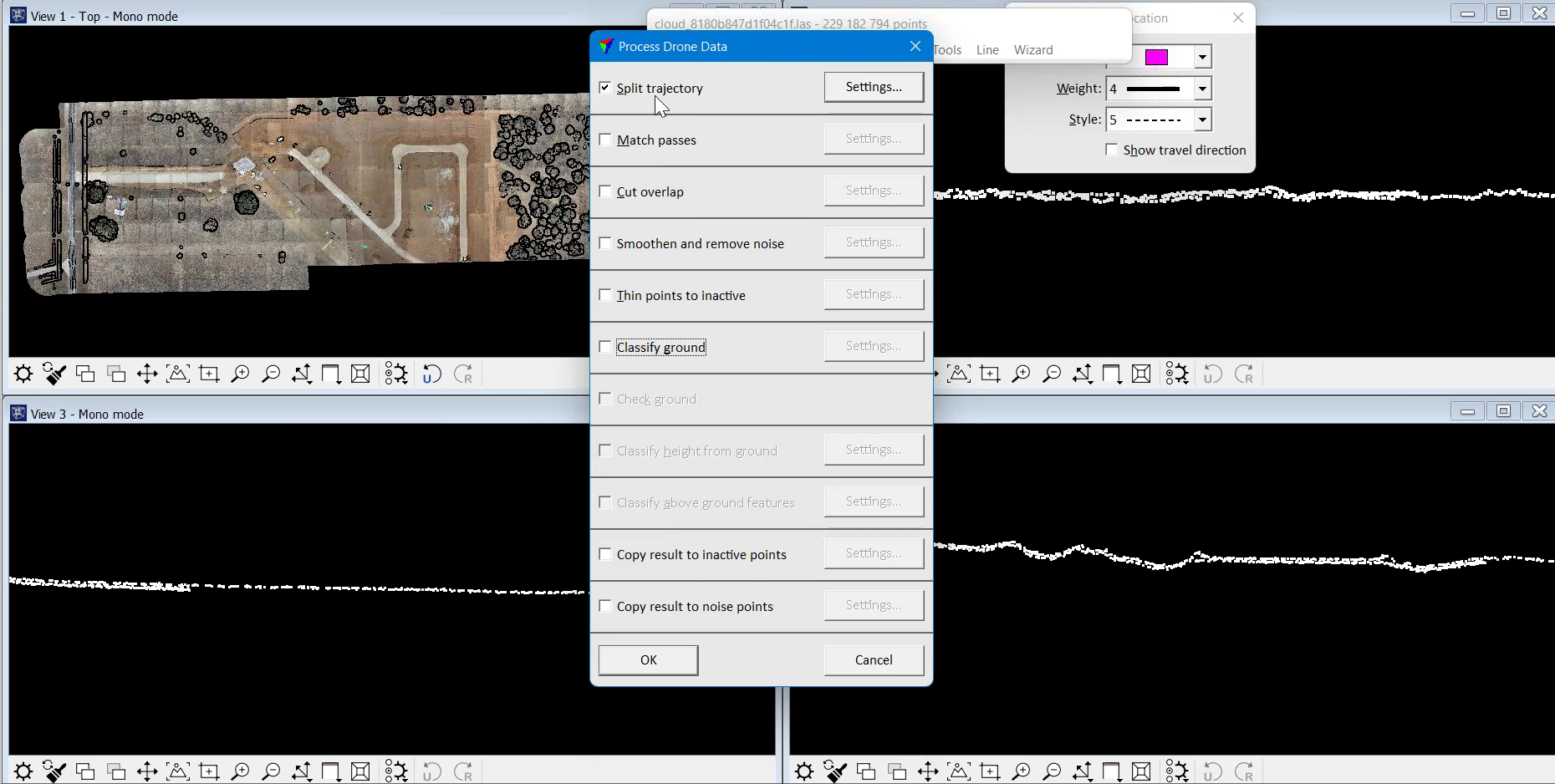This screenshot has width=1555, height=784.
Task: Confirm Process Drone Data with OK
Action: tap(649, 660)
